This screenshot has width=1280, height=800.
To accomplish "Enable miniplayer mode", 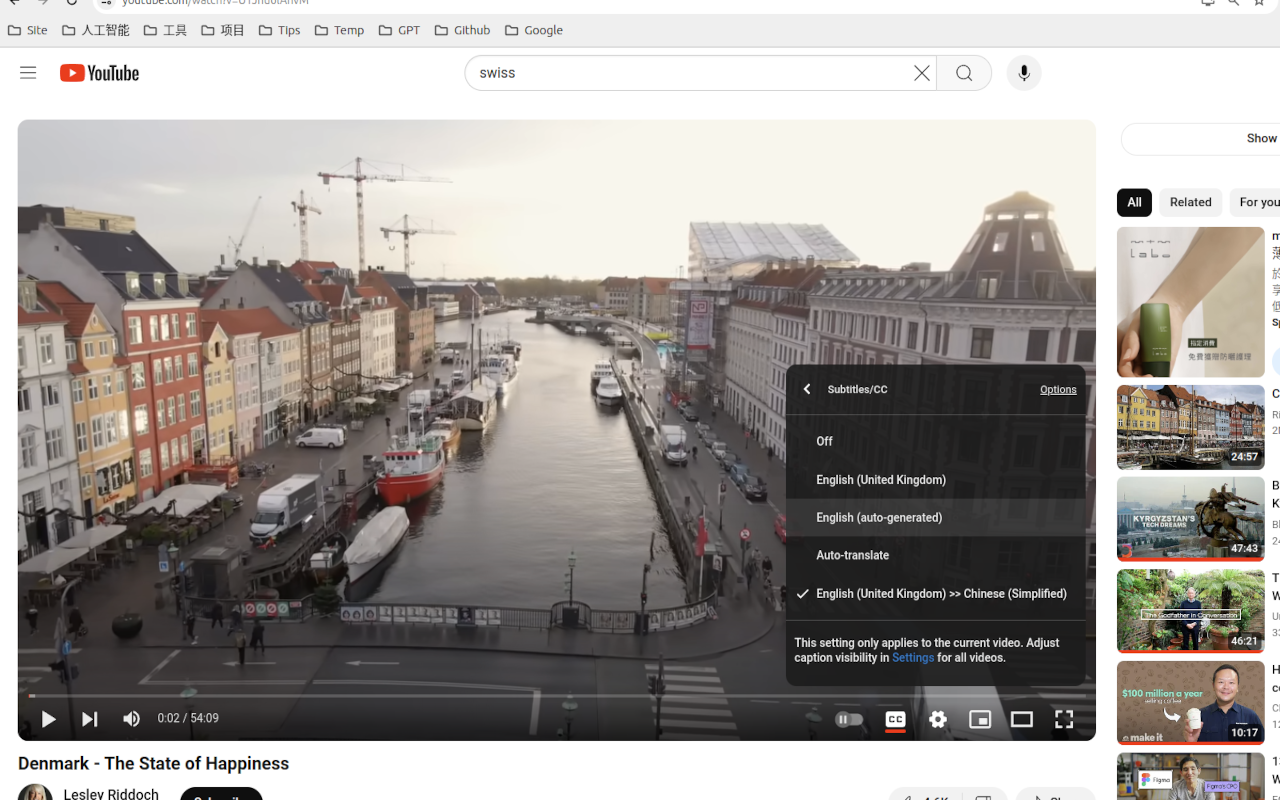I will pos(980,719).
